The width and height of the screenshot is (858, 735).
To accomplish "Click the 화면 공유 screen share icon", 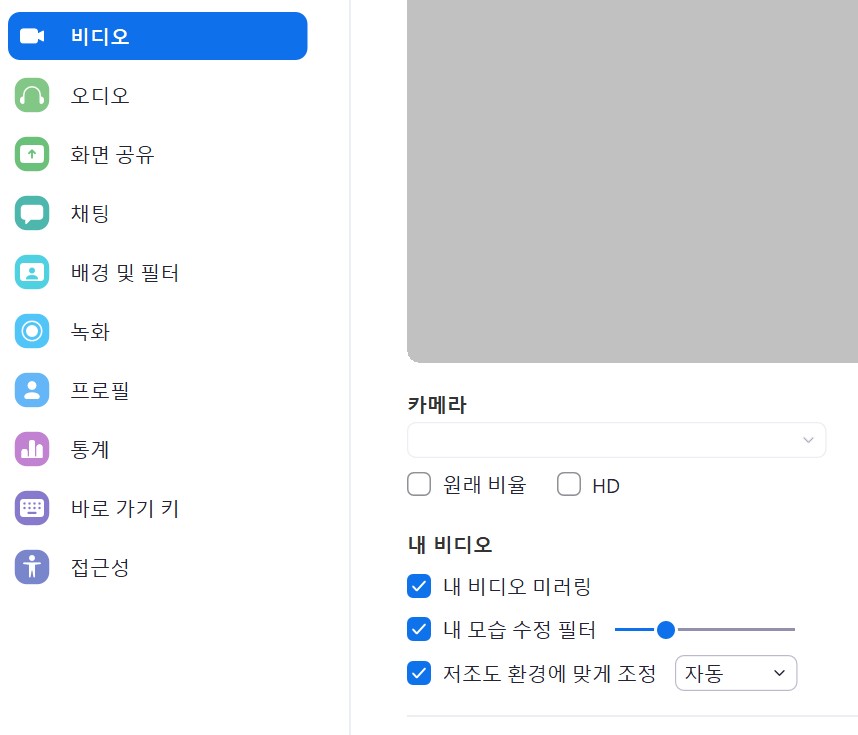I will click(32, 154).
